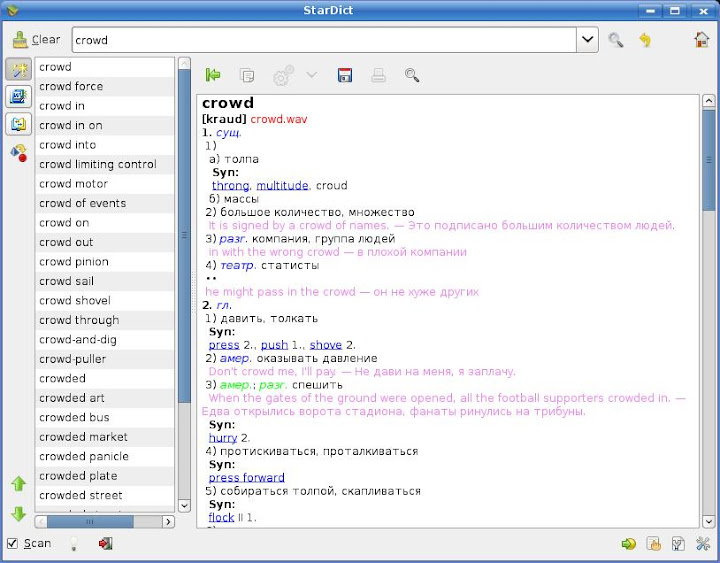The width and height of the screenshot is (720, 563).
Task: Select 'crowded street' in word list
Action: pos(105,495)
